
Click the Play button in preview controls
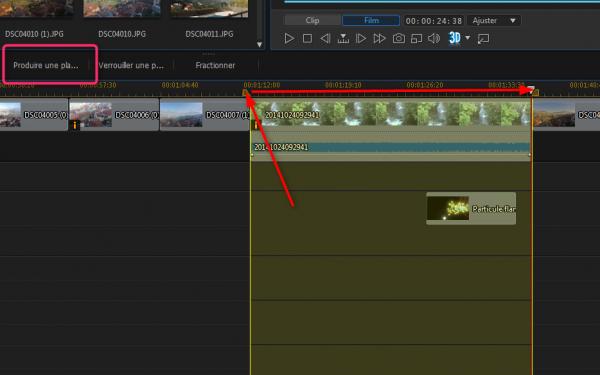[x=289, y=38]
